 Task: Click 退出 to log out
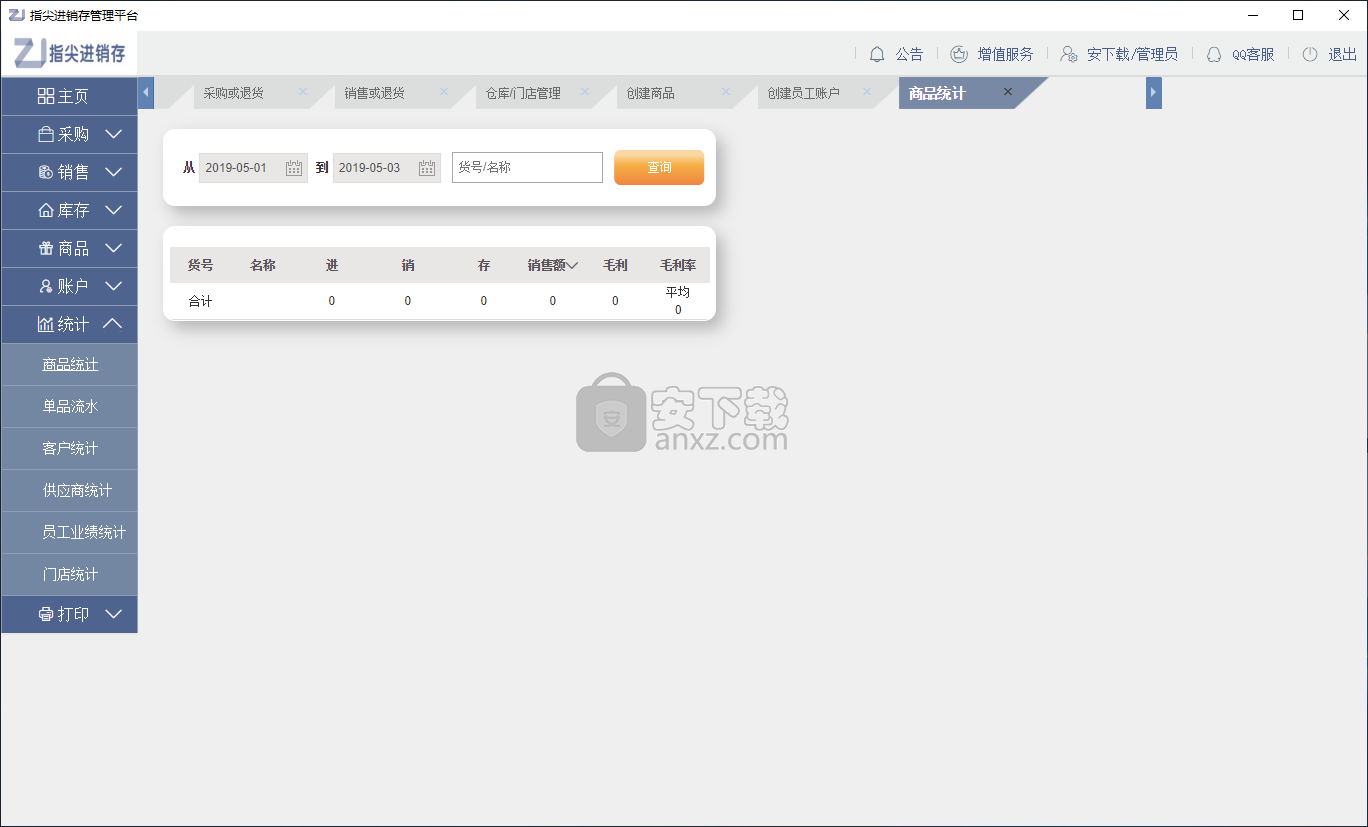pos(1342,54)
